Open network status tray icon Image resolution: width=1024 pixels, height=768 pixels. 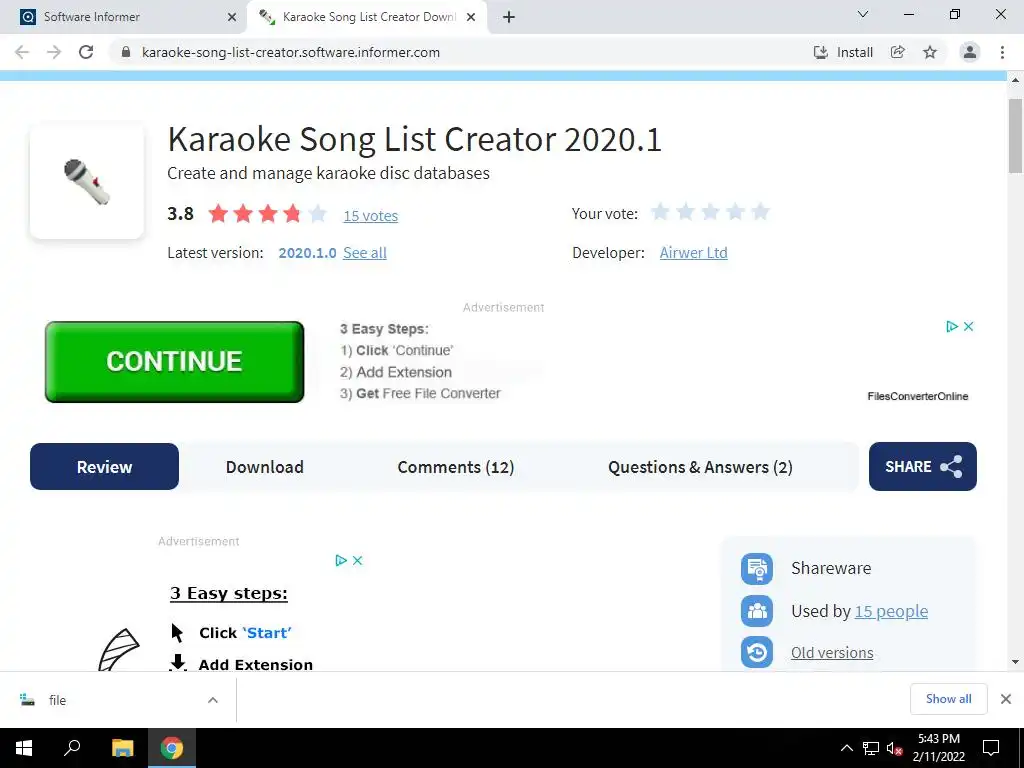(x=871, y=748)
